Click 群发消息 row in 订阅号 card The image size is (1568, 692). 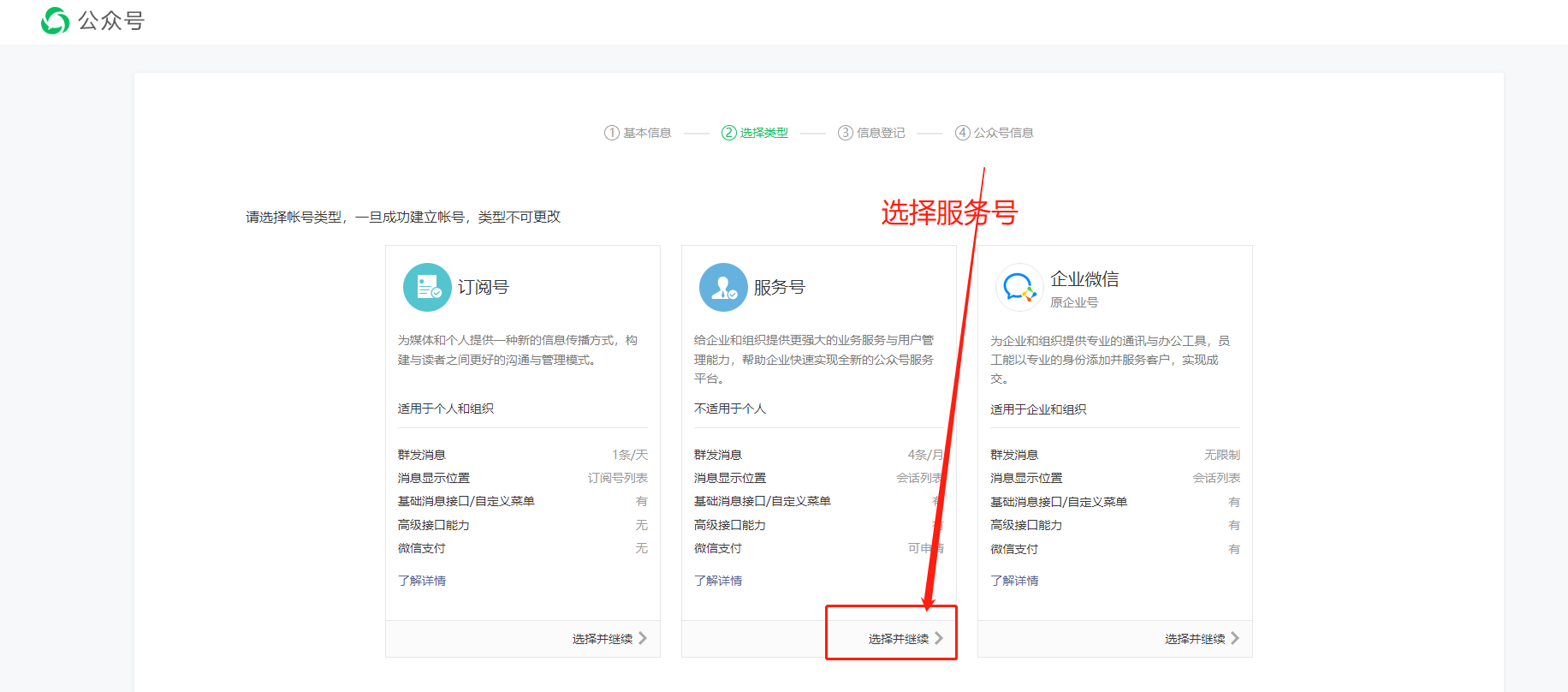pos(523,455)
